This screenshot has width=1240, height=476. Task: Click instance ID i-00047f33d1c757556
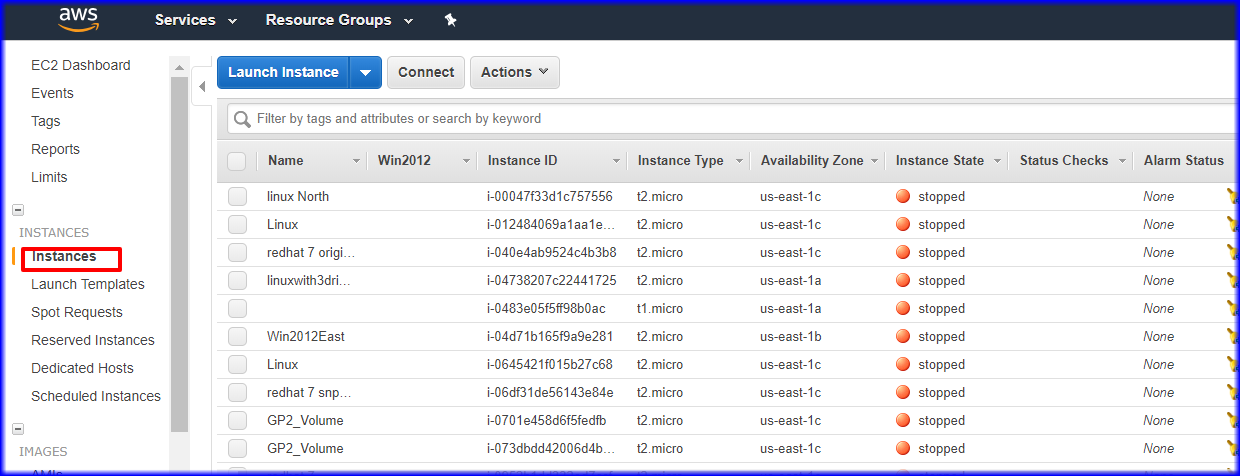(x=550, y=197)
